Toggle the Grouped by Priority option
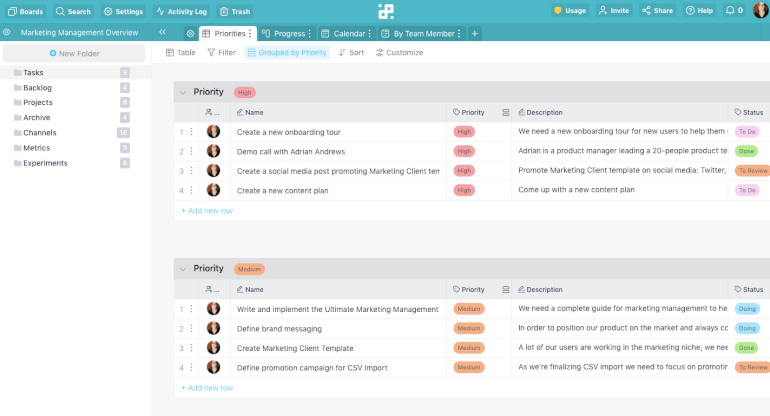770x416 pixels. [x=287, y=52]
